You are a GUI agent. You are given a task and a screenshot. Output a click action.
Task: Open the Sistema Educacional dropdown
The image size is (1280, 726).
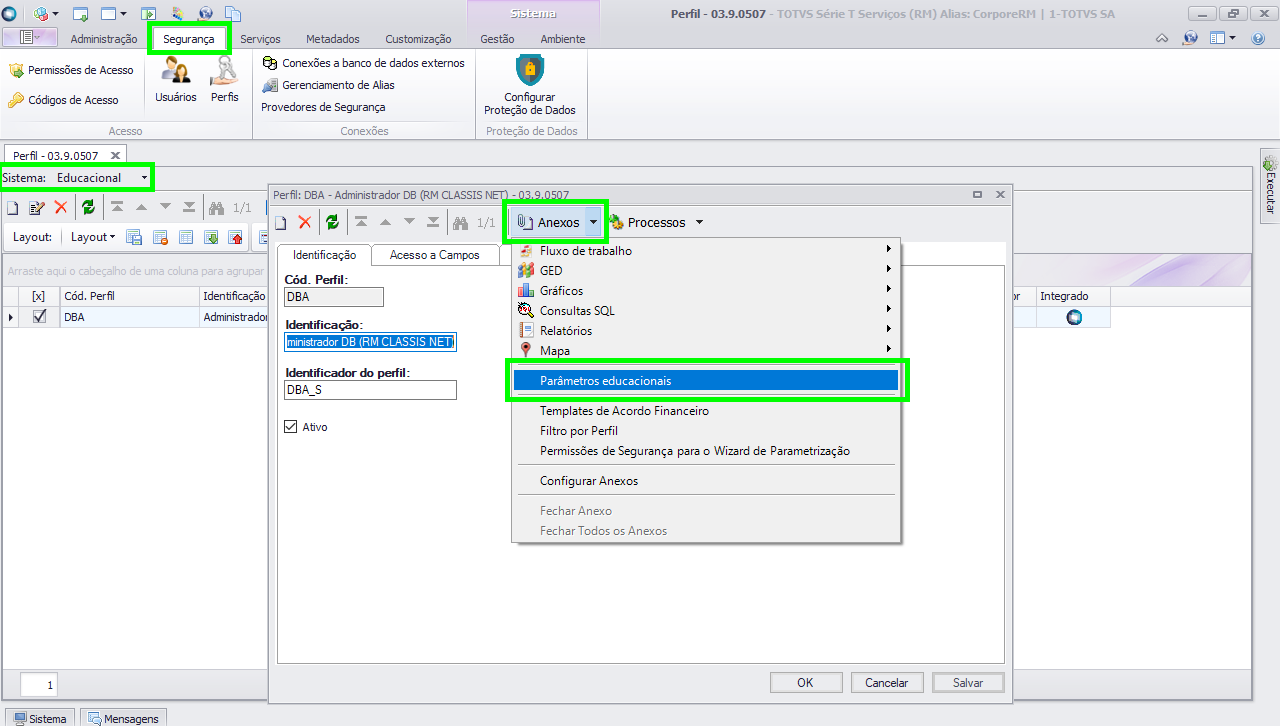[x=144, y=178]
